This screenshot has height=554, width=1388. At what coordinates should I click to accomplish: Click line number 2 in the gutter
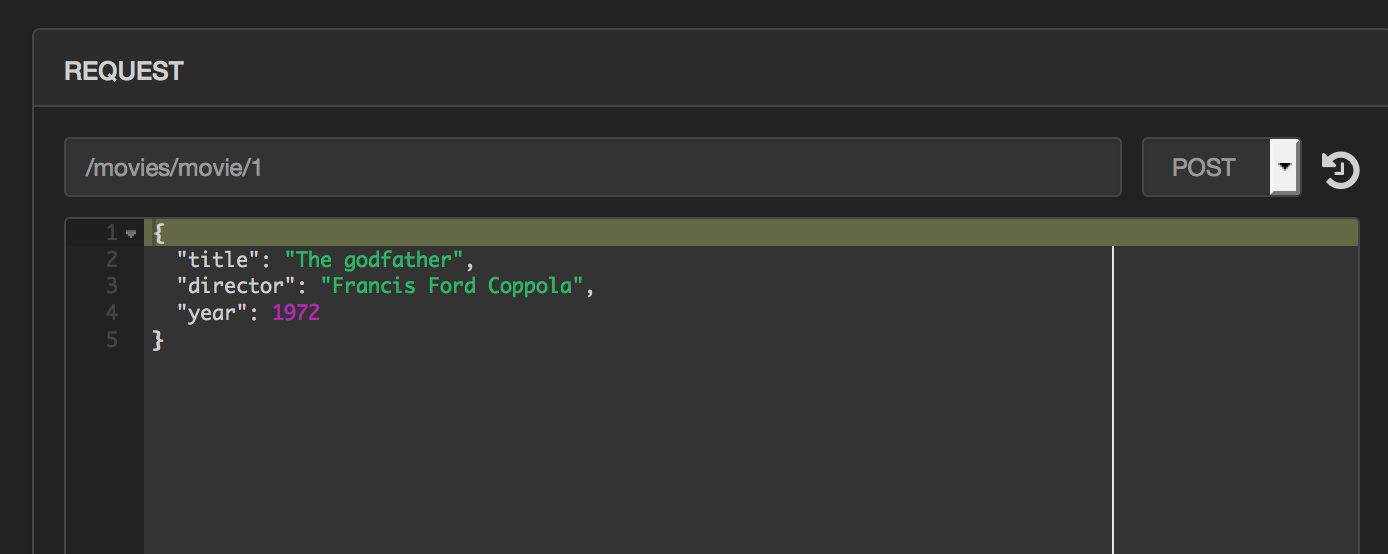click(x=111, y=260)
